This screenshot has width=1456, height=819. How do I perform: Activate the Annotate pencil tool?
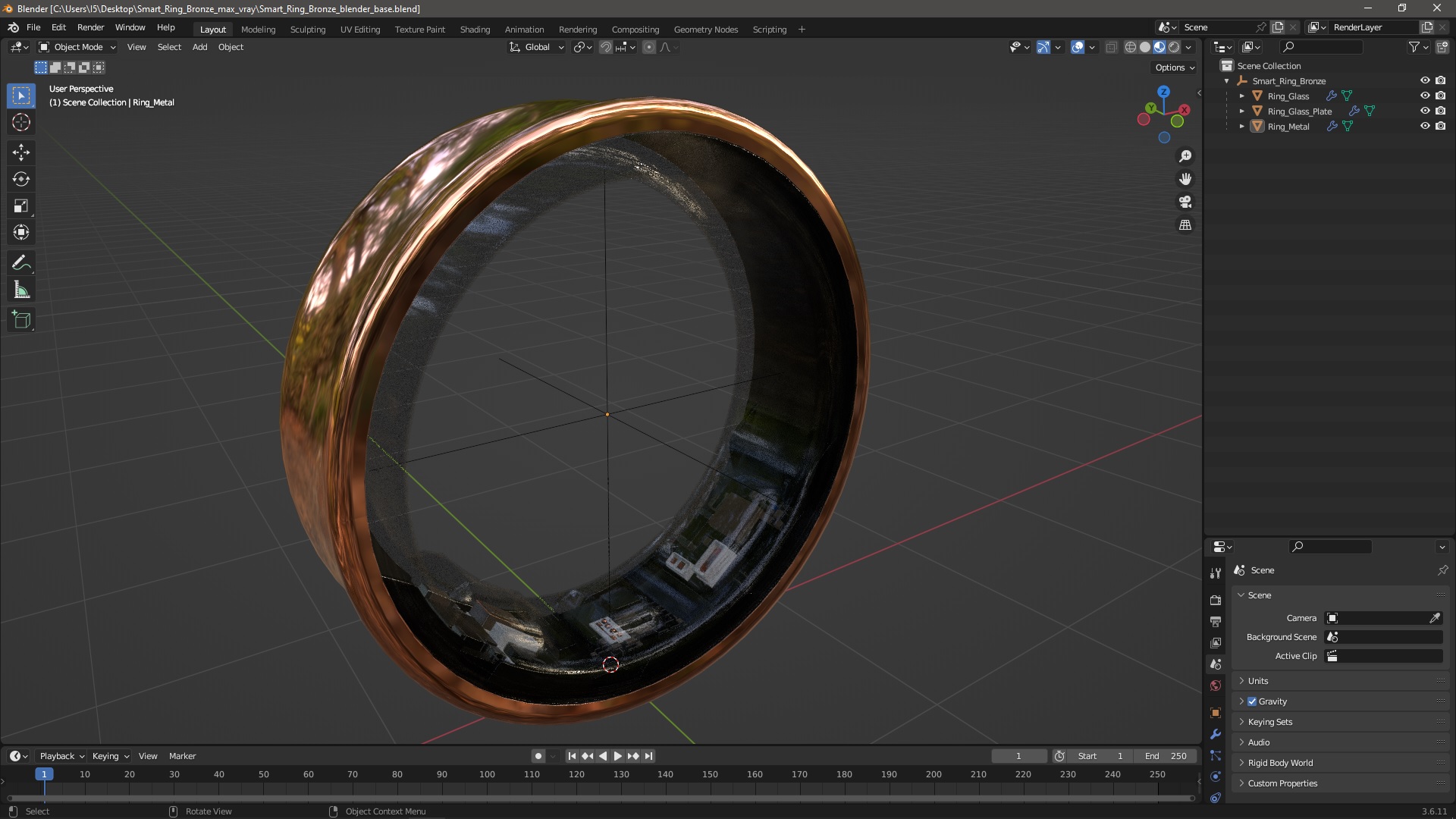tap(21, 263)
